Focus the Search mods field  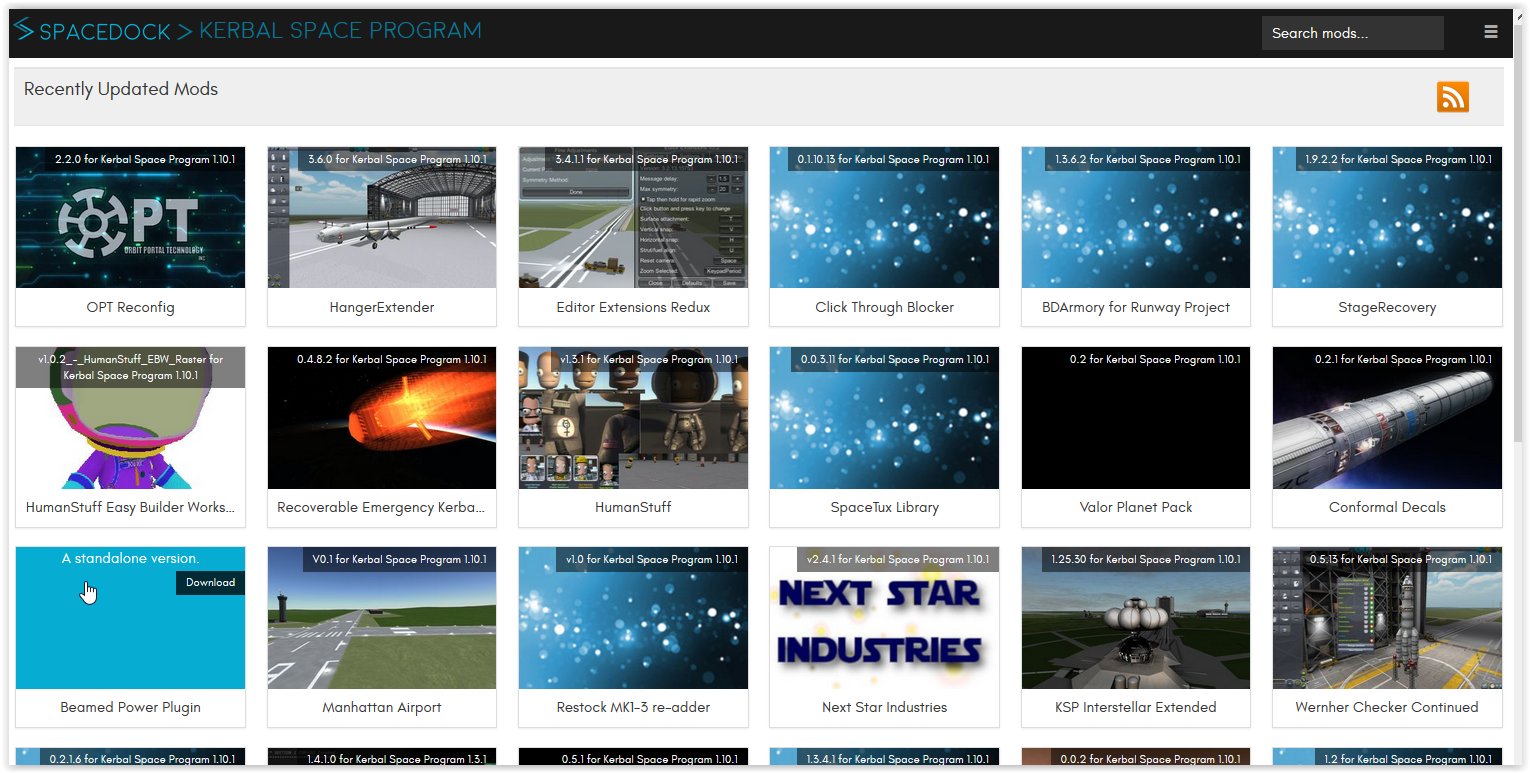point(1352,33)
